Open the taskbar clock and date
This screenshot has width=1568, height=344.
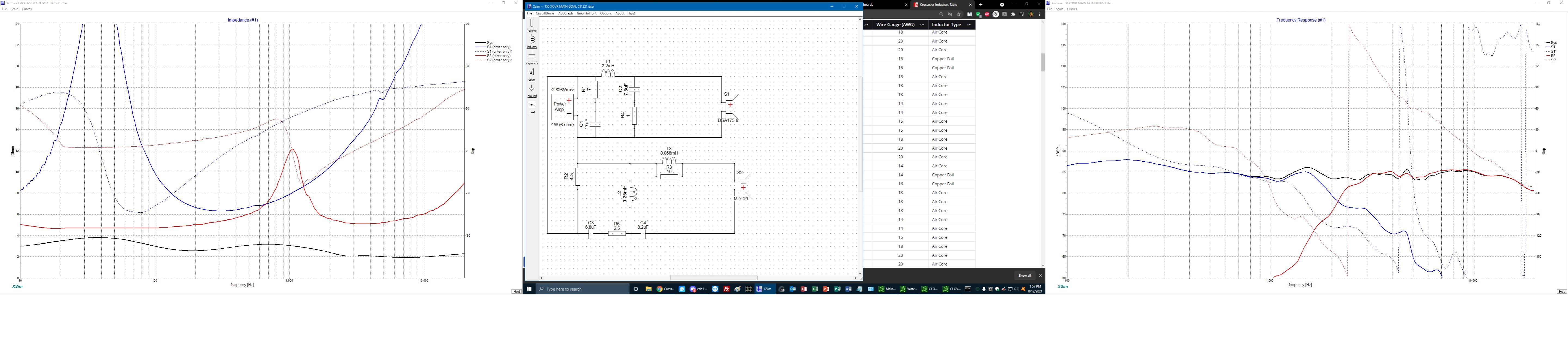click(1035, 289)
